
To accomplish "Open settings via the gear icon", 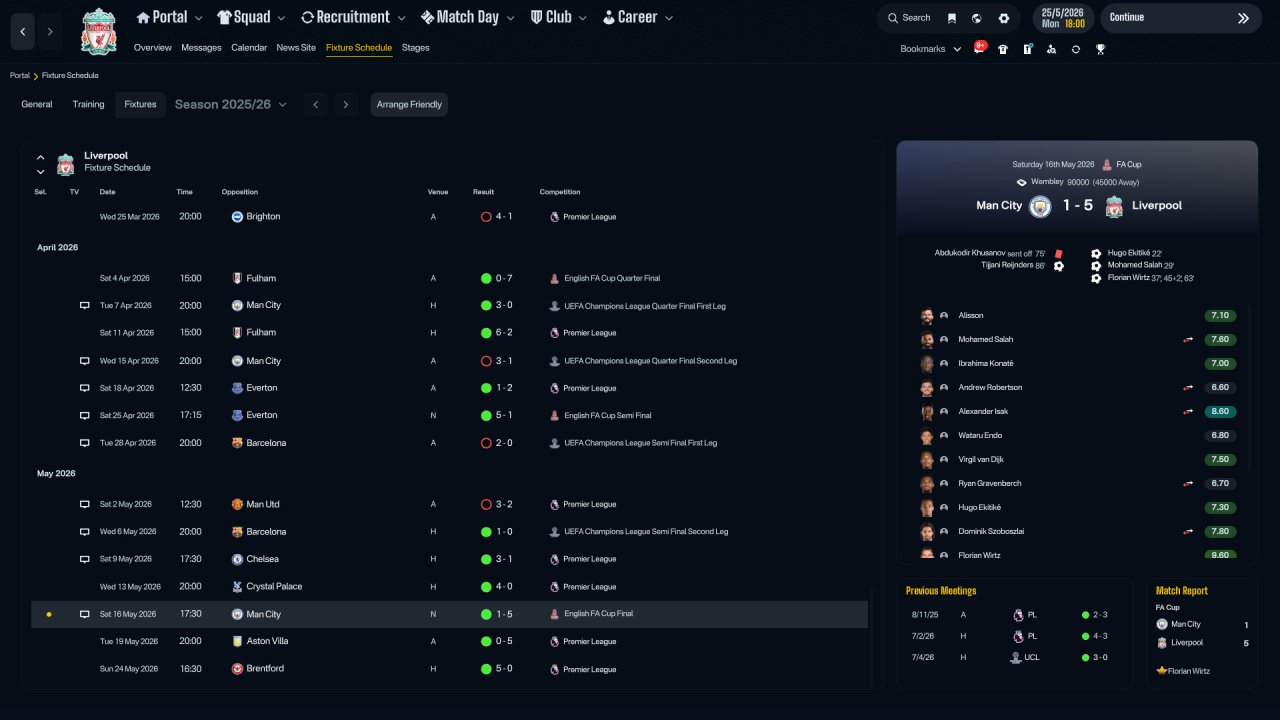I will click(x=1004, y=18).
